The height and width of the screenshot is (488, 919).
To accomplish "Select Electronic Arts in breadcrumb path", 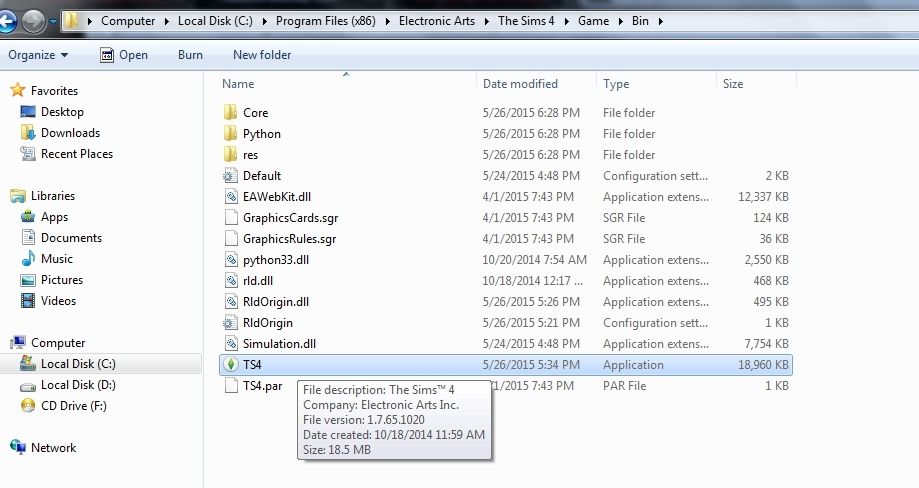I will click(437, 21).
